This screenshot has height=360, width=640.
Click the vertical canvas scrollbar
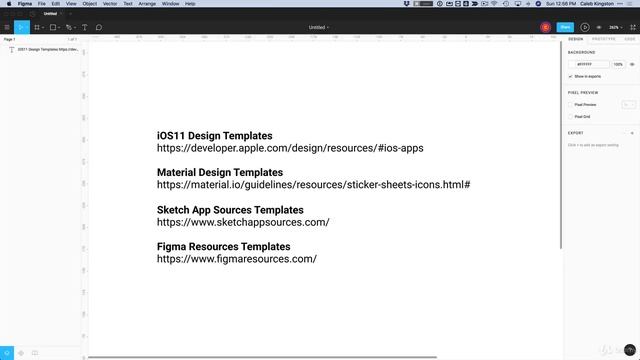tap(561, 145)
